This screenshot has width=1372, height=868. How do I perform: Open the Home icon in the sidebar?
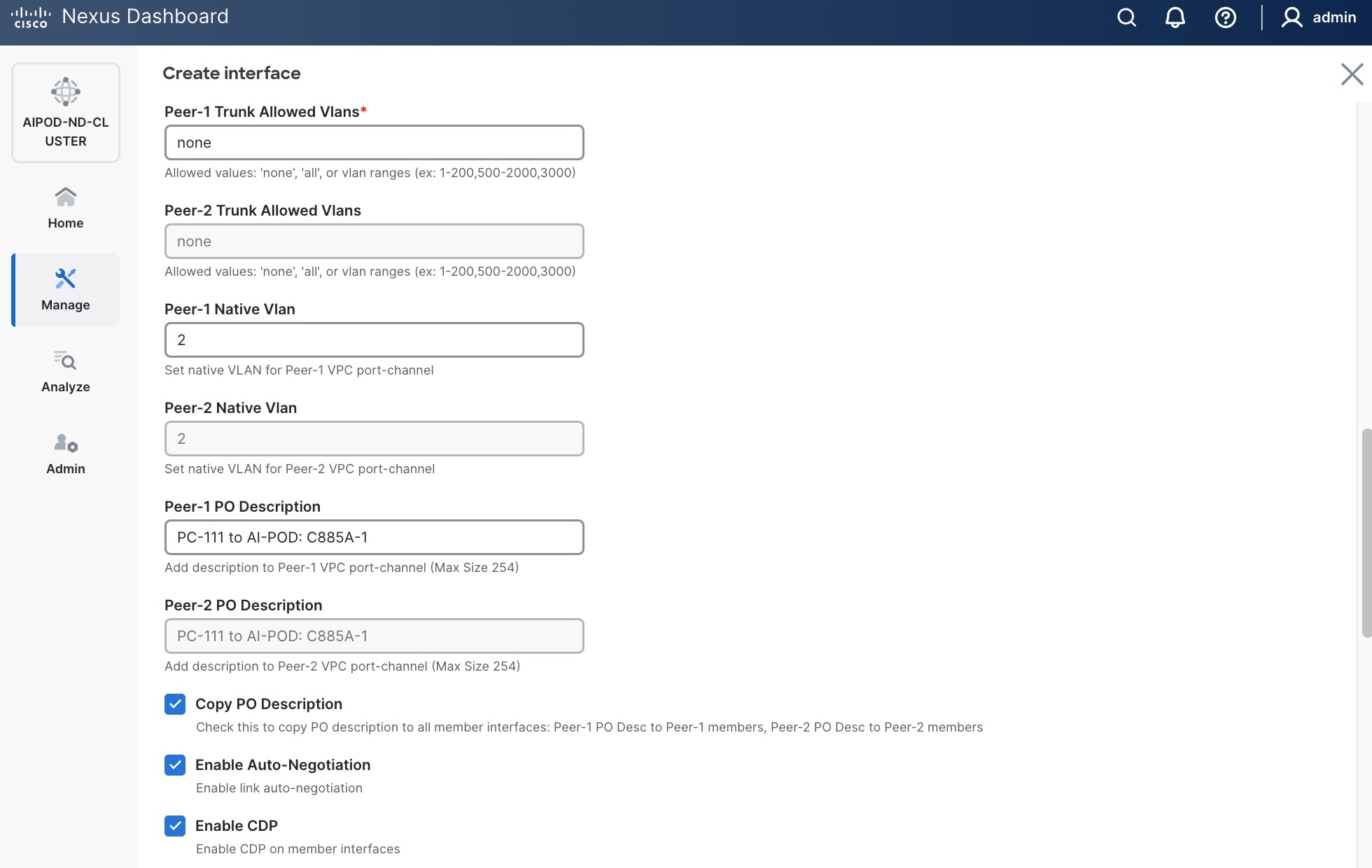(x=65, y=197)
